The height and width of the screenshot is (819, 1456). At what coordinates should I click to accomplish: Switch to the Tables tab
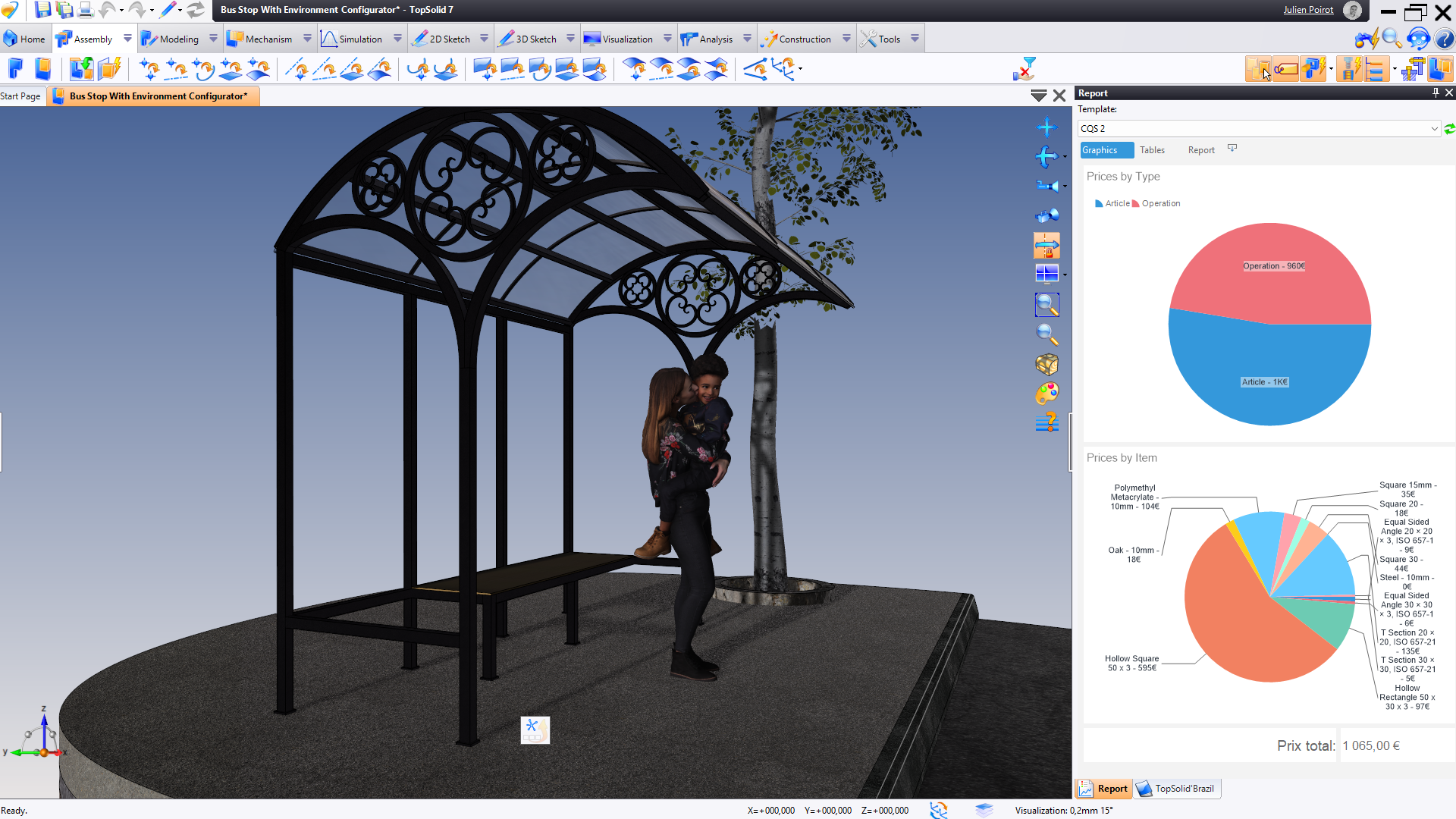[1152, 150]
